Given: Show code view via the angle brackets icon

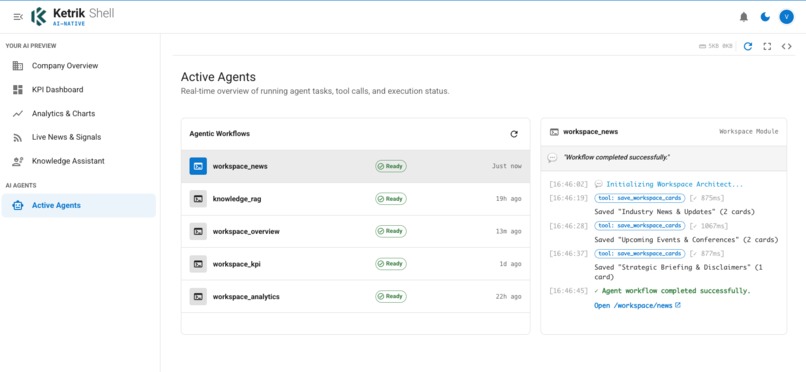Looking at the screenshot, I should click(x=786, y=46).
